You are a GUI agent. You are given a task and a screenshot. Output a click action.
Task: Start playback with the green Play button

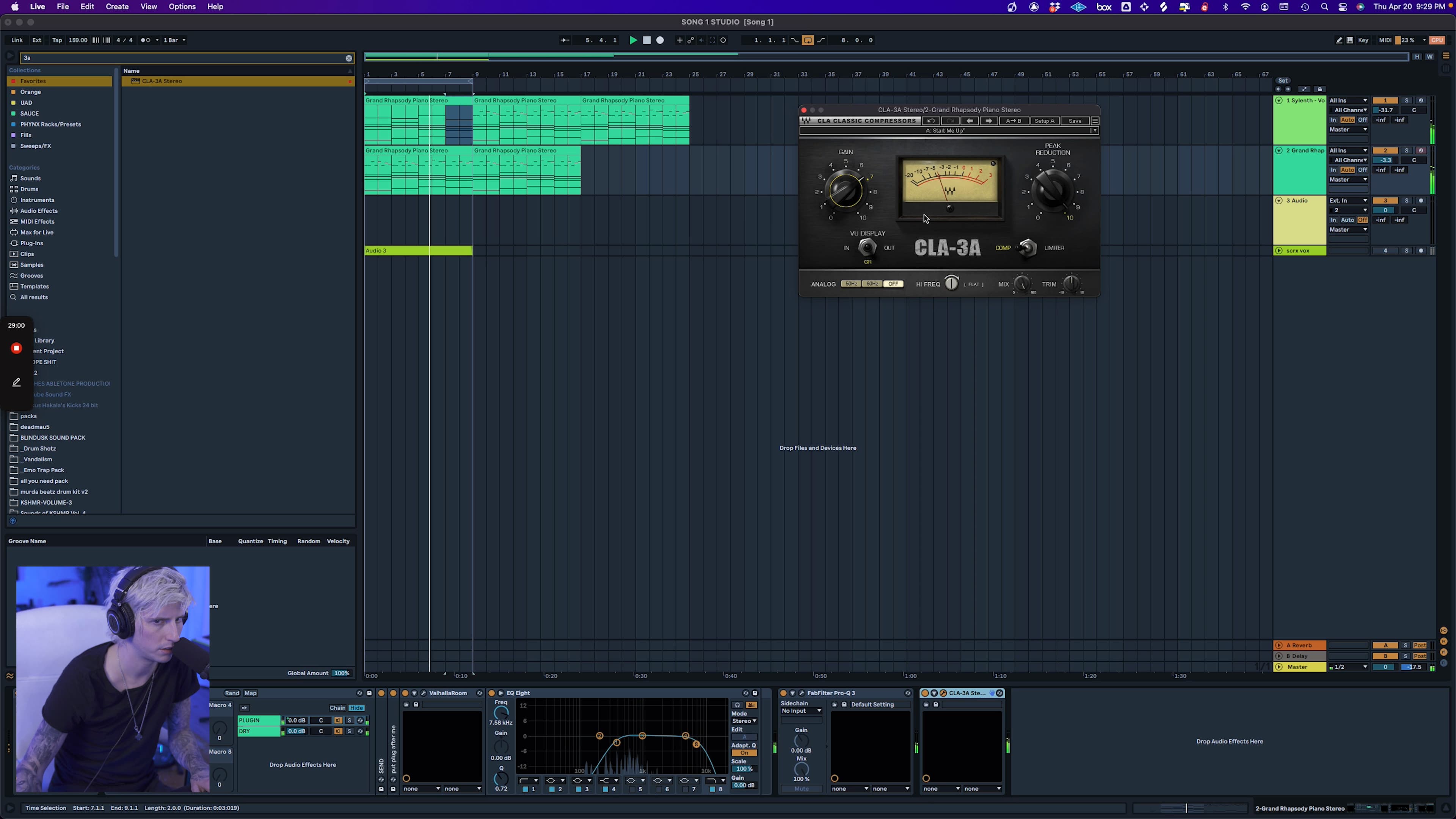point(633,40)
